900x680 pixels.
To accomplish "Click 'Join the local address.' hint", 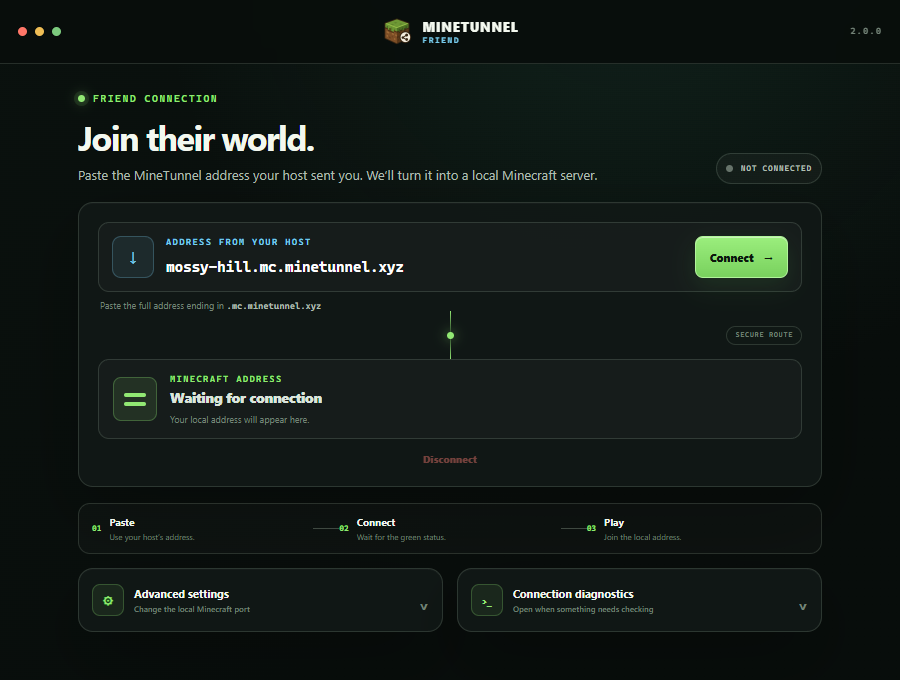I will (x=642, y=538).
